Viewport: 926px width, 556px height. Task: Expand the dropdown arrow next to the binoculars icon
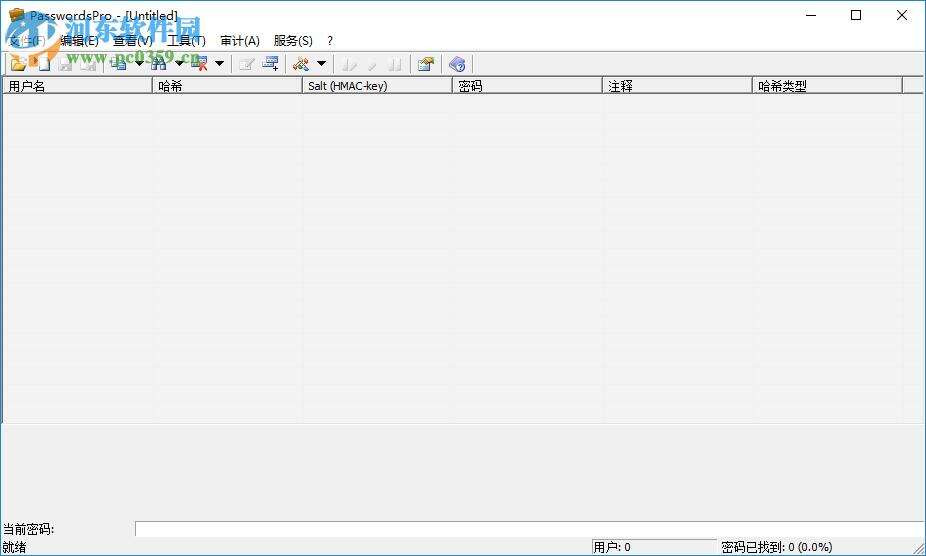tap(179, 64)
